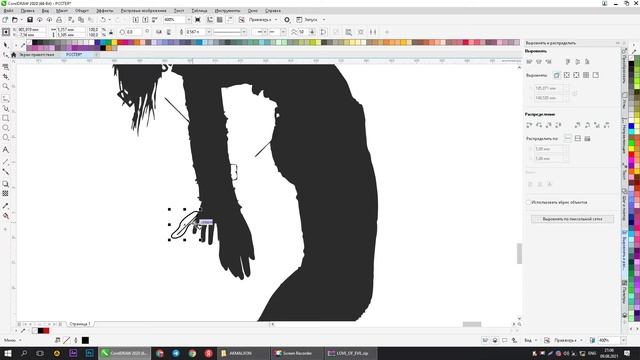This screenshot has height=360, width=640.
Task: Select the Zoom magnifier tool
Action: [5, 87]
